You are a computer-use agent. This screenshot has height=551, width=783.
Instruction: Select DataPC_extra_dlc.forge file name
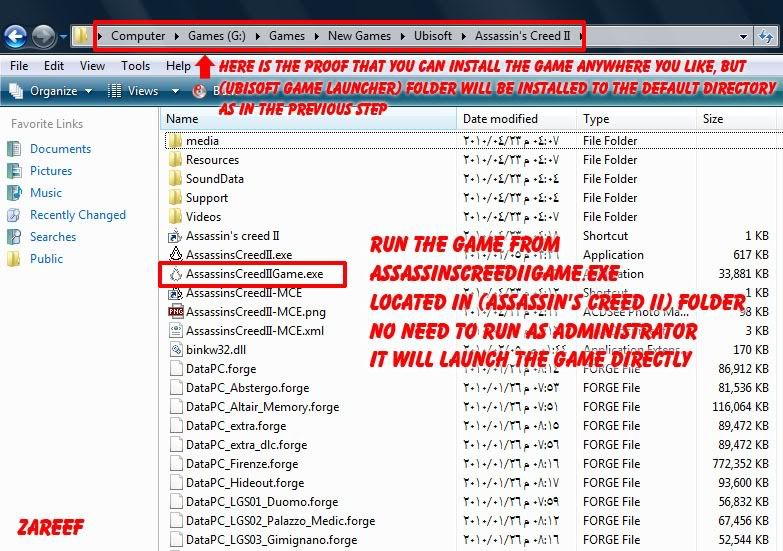coord(246,445)
